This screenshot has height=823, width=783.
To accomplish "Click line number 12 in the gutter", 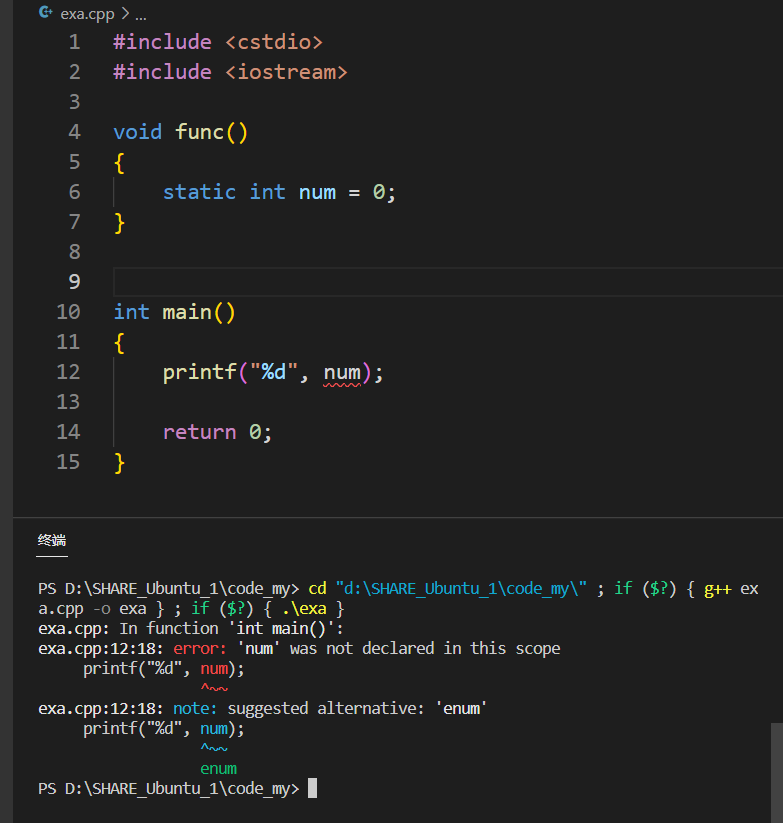I will pos(68,372).
